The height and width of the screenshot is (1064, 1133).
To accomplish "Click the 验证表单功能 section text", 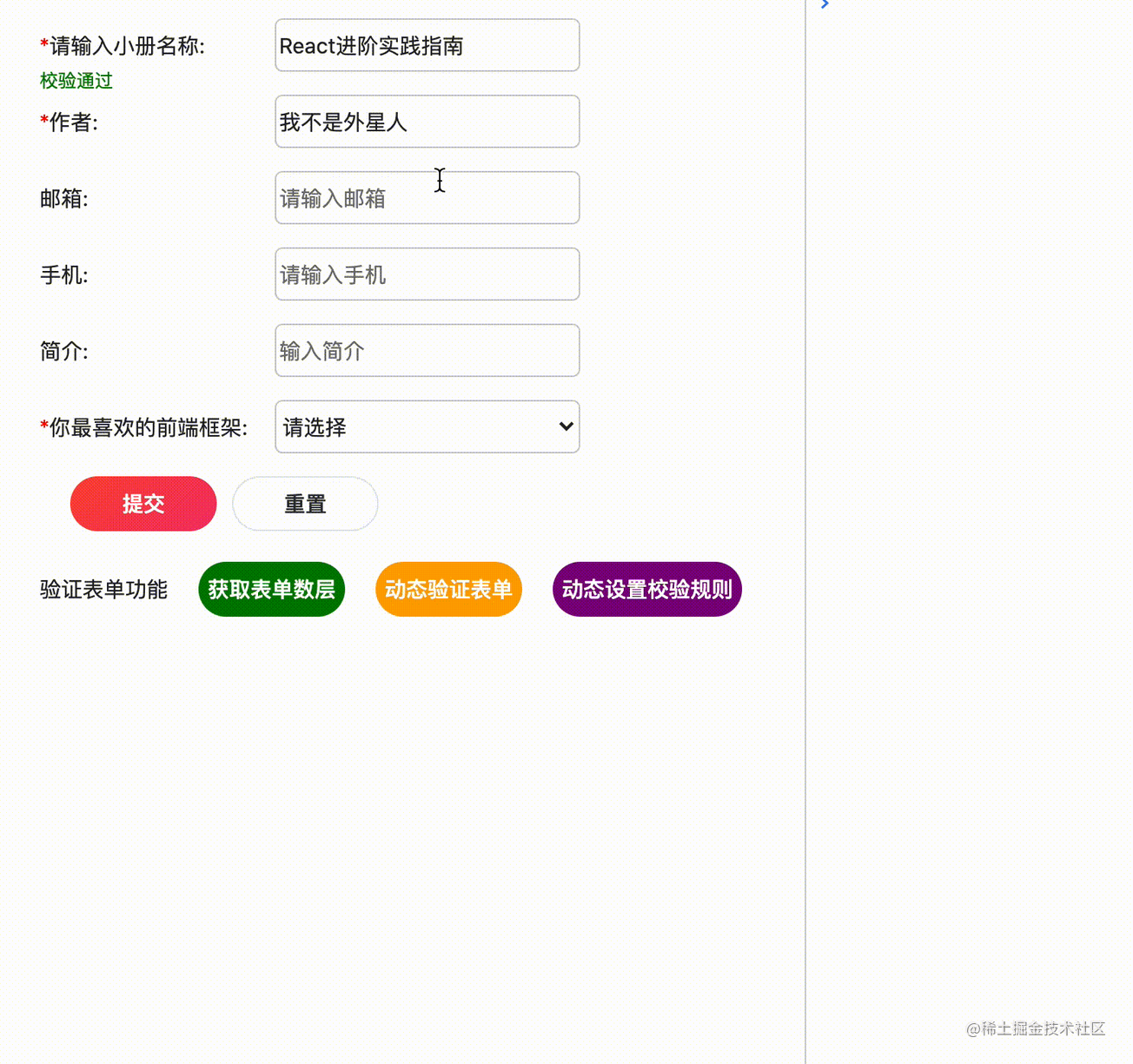I will [103, 590].
